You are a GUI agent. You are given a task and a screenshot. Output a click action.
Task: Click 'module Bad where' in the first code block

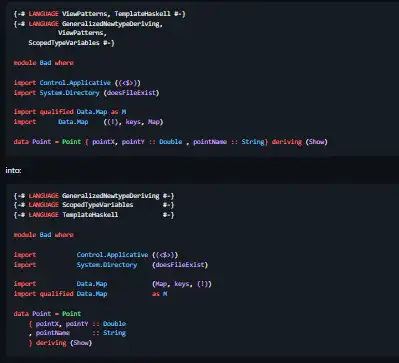44,63
